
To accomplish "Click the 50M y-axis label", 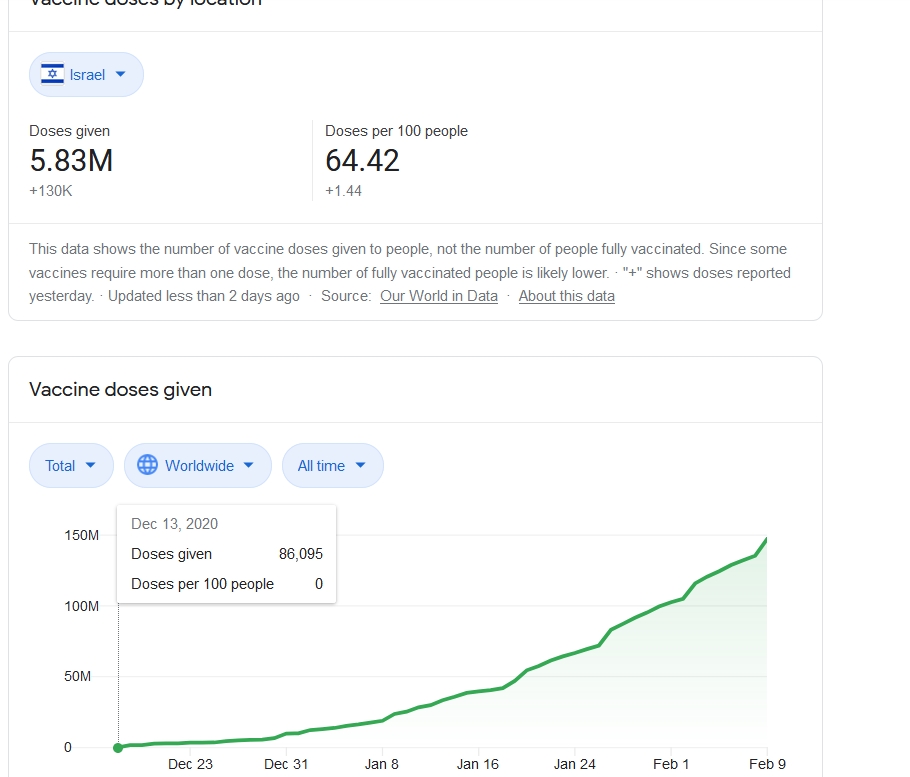I will tap(77, 677).
